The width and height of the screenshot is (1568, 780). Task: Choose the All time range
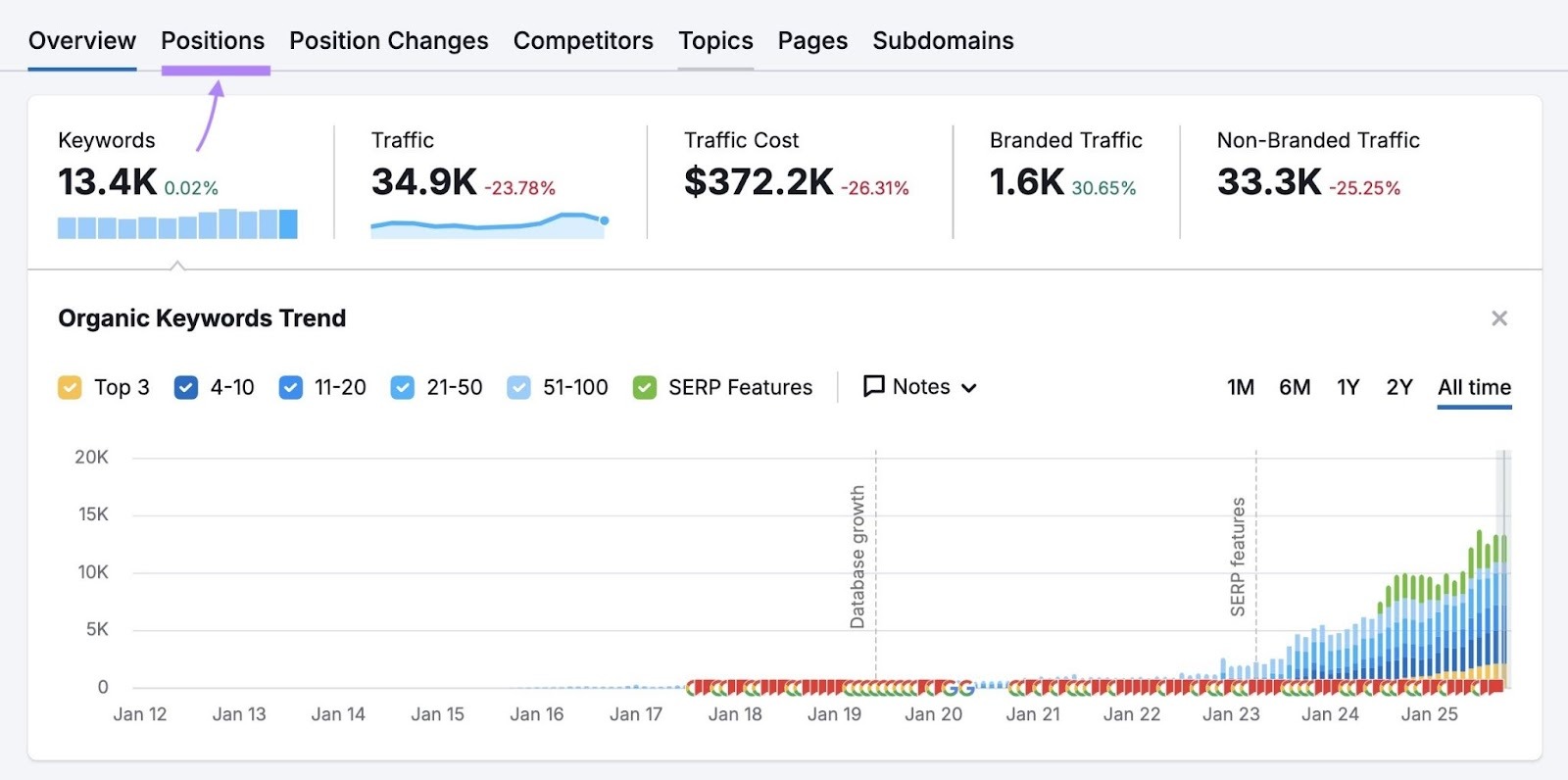1474,387
